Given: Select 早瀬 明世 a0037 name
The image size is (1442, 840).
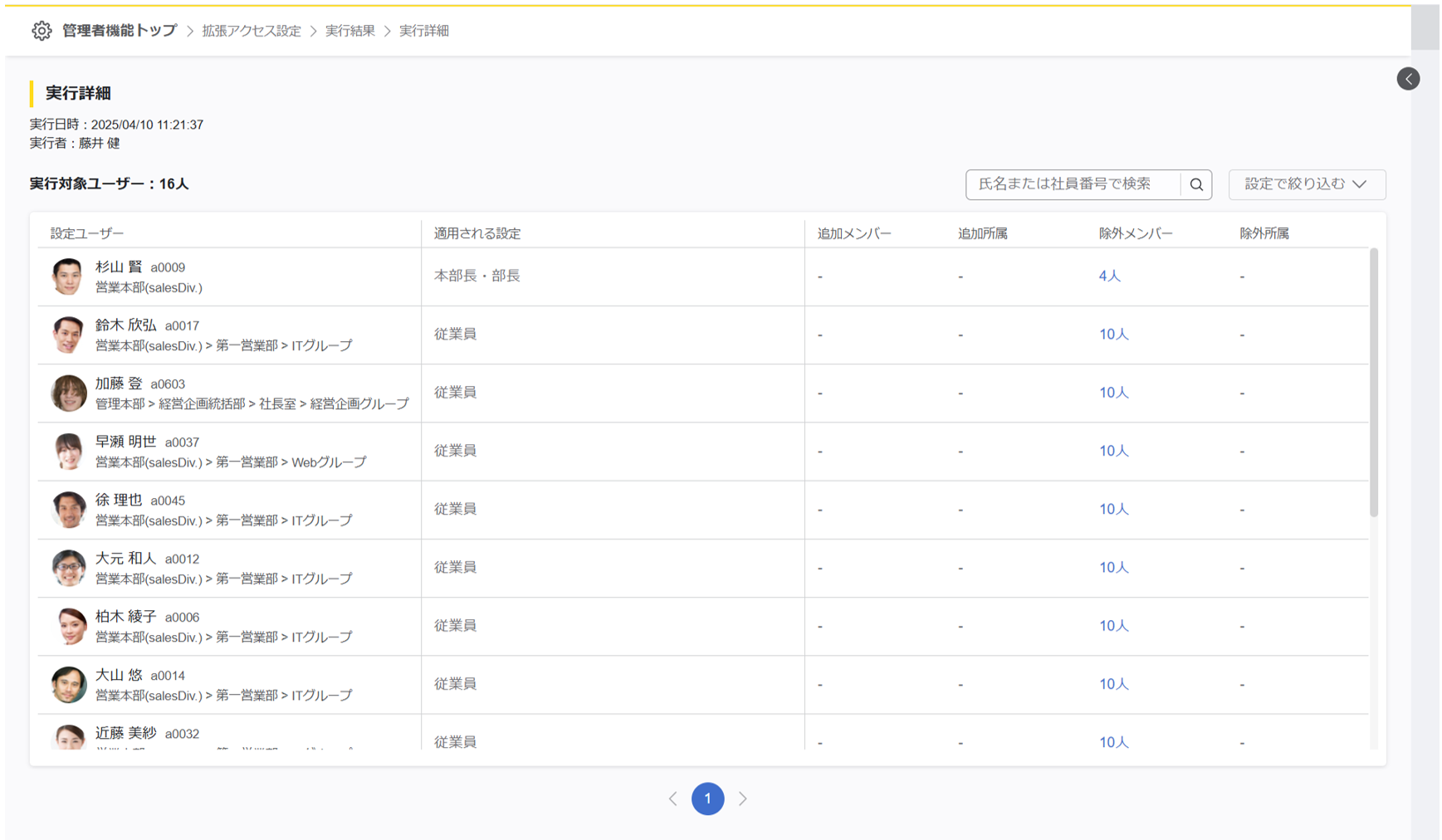Looking at the screenshot, I should click(x=147, y=442).
